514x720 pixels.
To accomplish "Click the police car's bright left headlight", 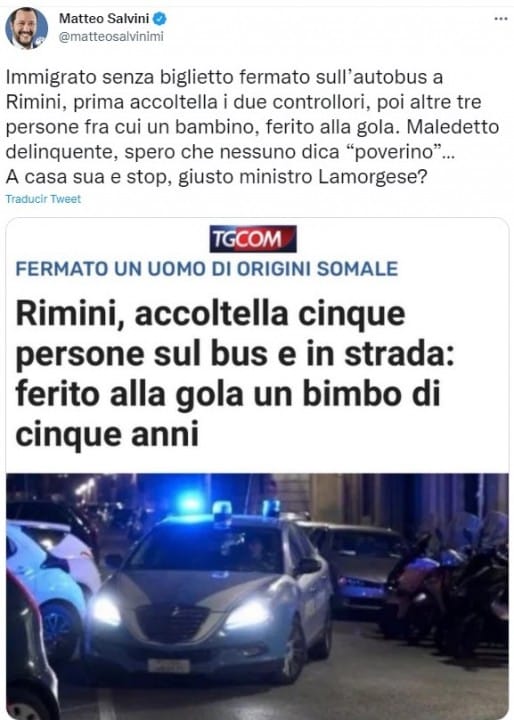I will coord(106,612).
